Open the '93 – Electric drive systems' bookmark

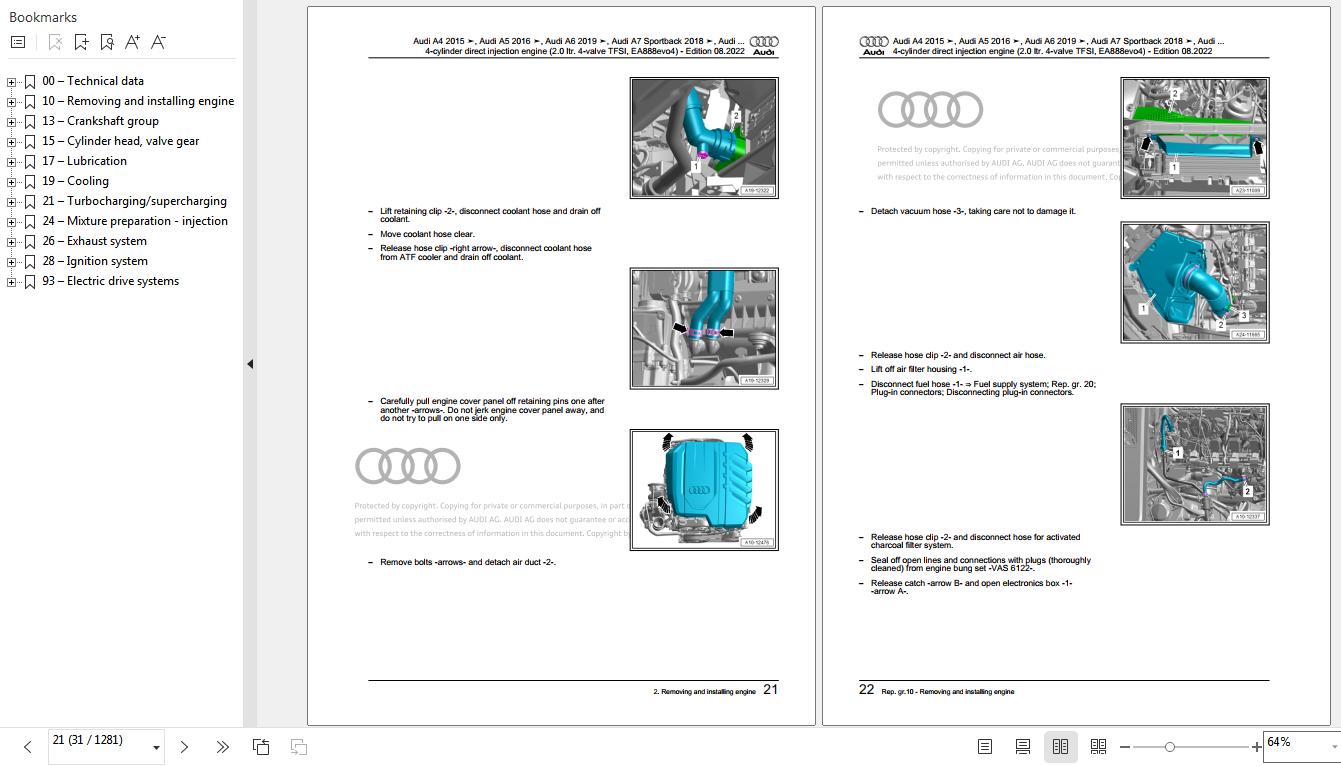tap(110, 281)
